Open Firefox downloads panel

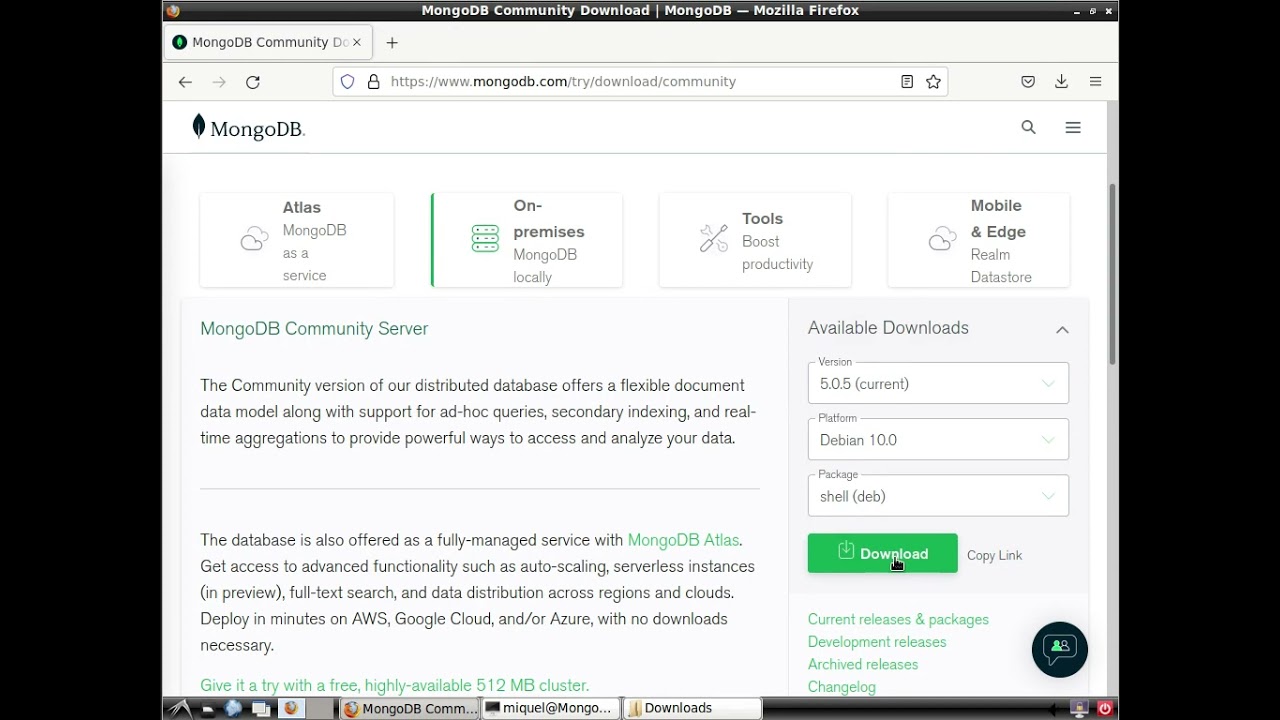(x=1062, y=82)
